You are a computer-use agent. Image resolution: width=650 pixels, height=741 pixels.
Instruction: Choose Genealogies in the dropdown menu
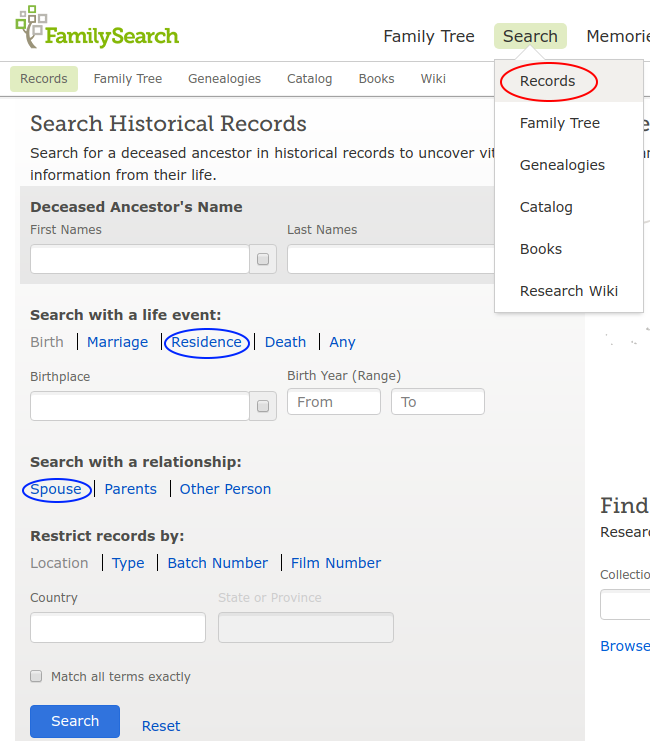point(562,165)
